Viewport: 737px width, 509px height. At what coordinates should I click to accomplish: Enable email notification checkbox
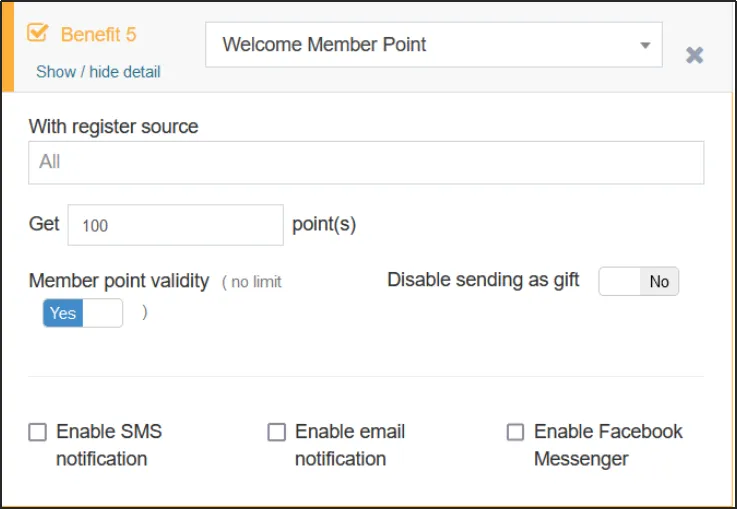coord(277,432)
